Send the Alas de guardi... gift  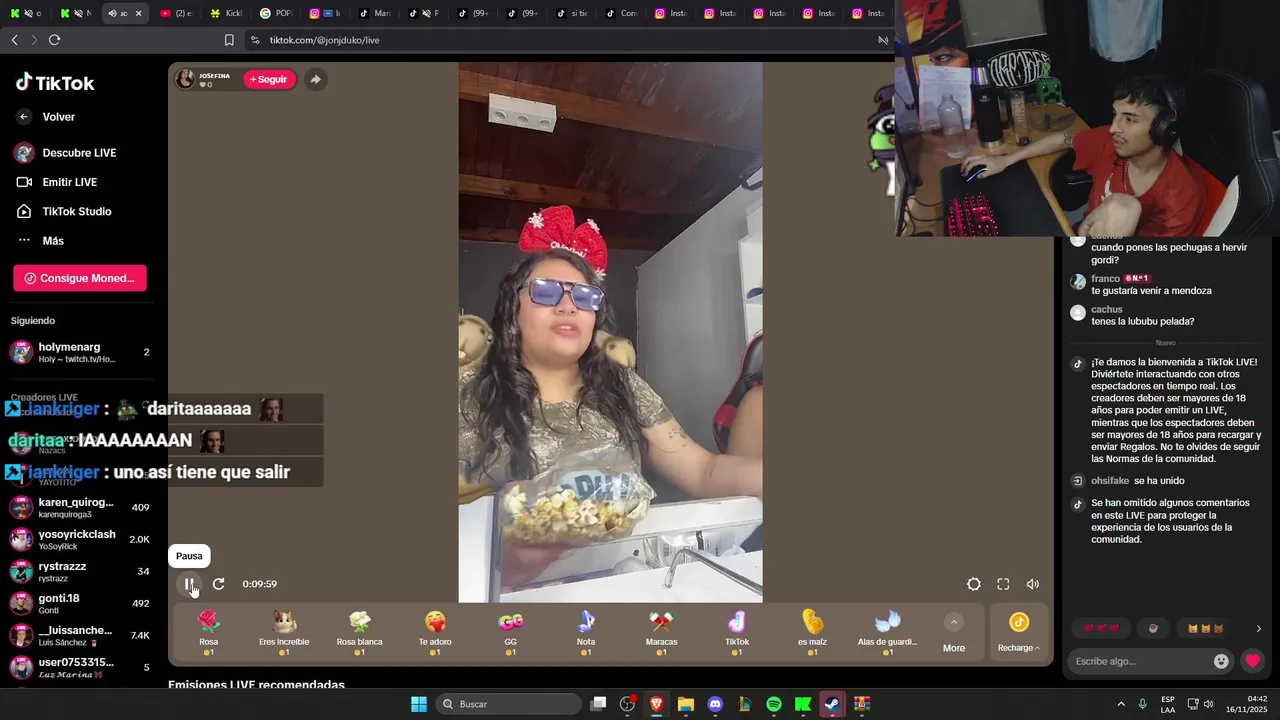(887, 632)
